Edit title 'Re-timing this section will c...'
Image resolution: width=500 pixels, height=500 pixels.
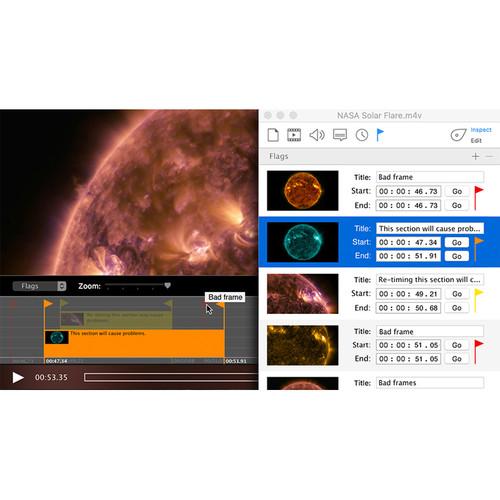coord(430,279)
